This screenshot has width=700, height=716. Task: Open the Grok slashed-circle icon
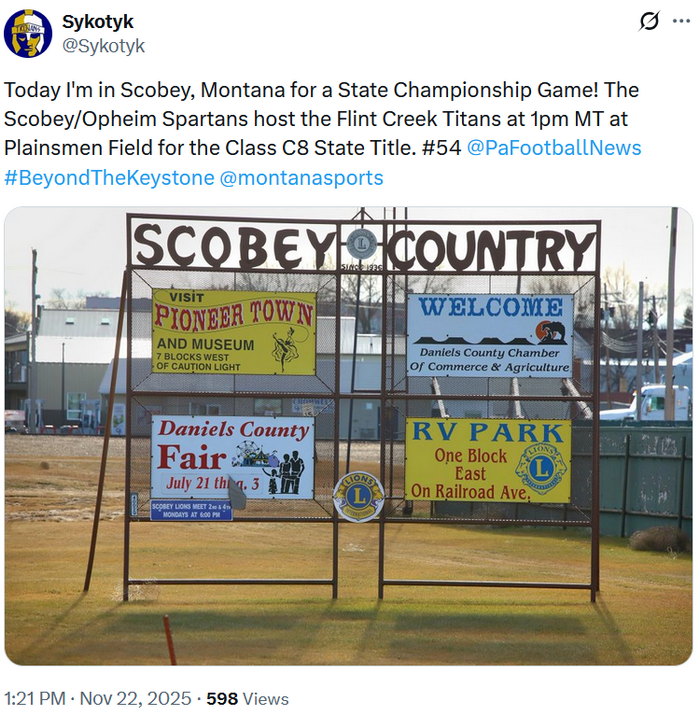point(648,22)
